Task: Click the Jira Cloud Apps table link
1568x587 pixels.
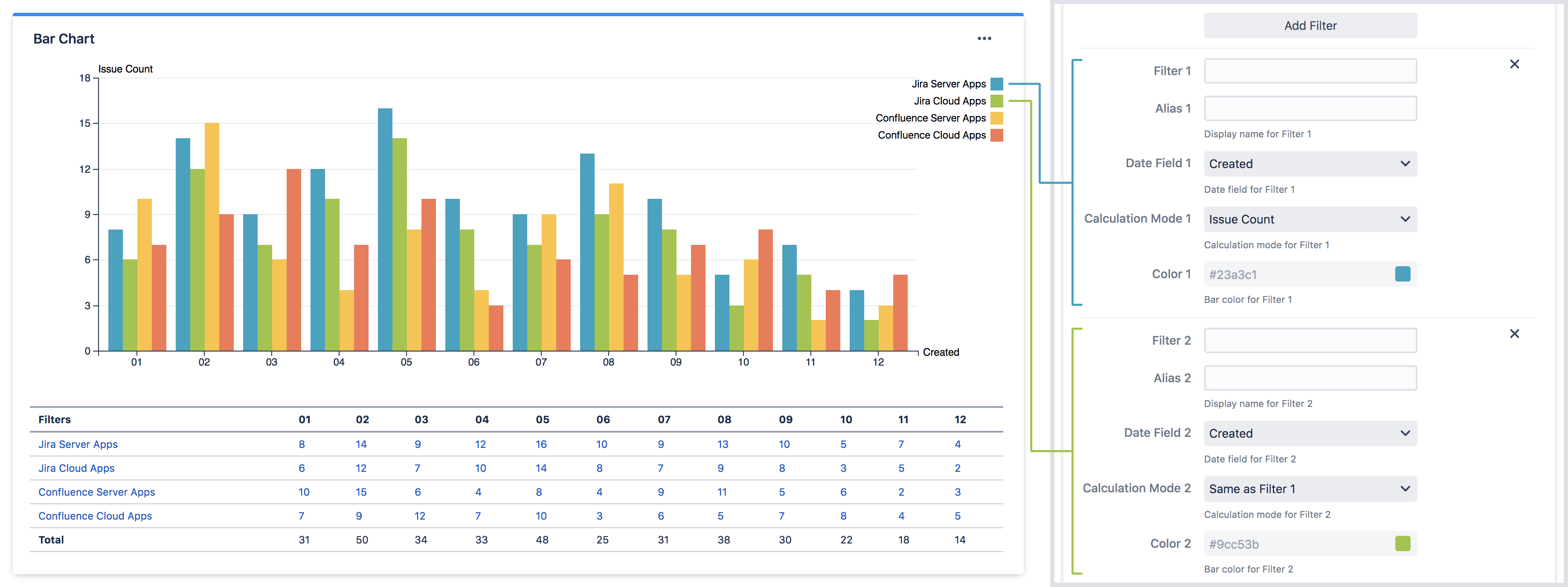Action: tap(76, 468)
